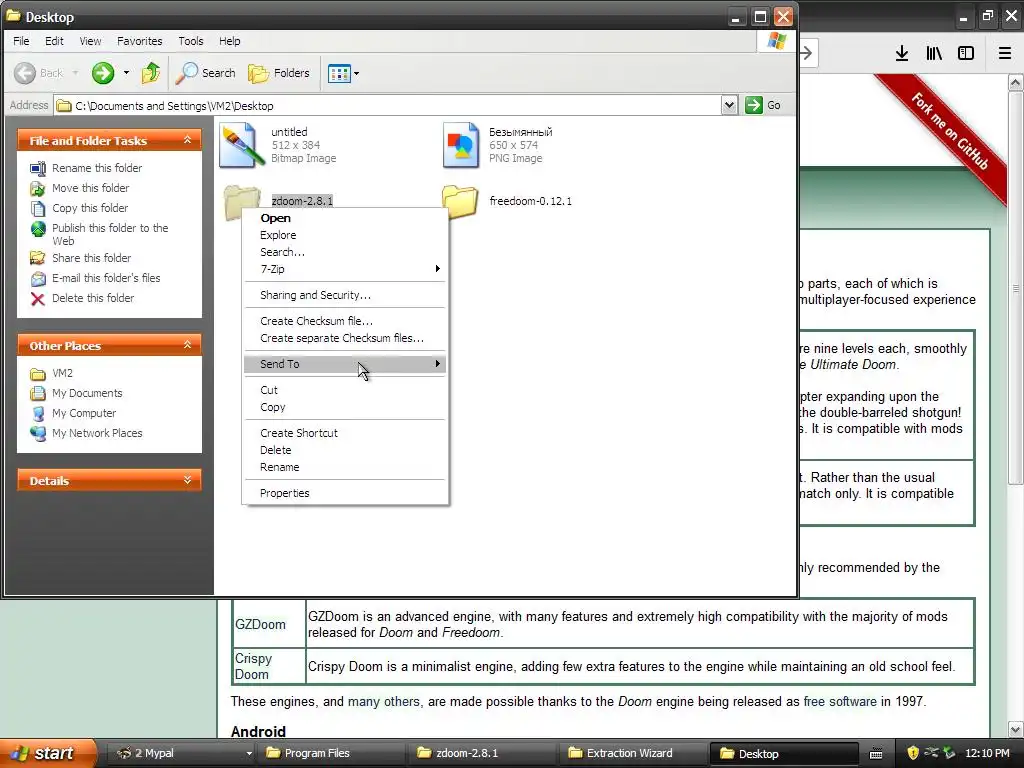
Task: Open the Edit menu
Action: pos(54,41)
